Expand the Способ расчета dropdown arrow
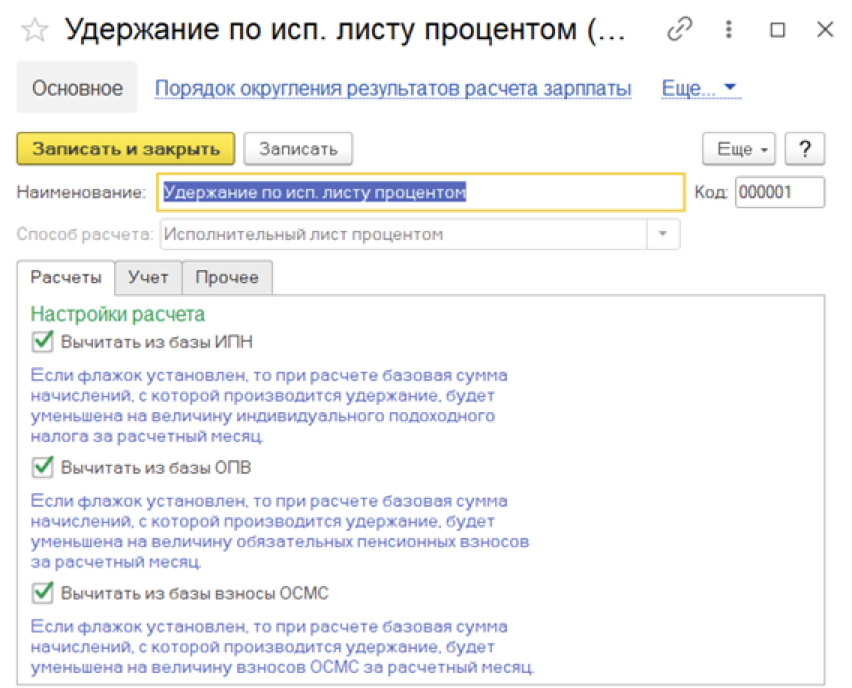852x688 pixels. point(663,234)
